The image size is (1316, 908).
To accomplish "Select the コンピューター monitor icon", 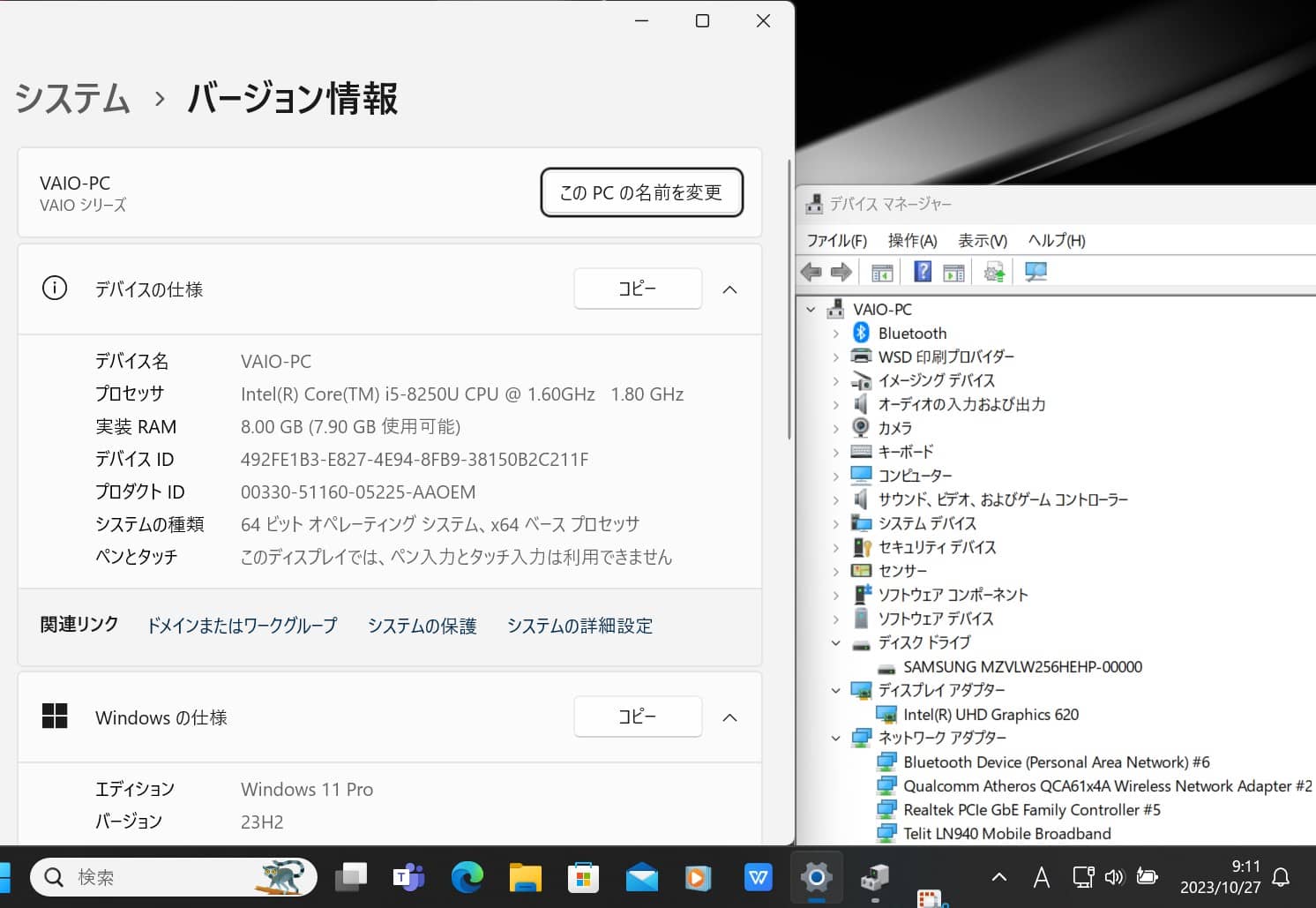I will [x=861, y=476].
